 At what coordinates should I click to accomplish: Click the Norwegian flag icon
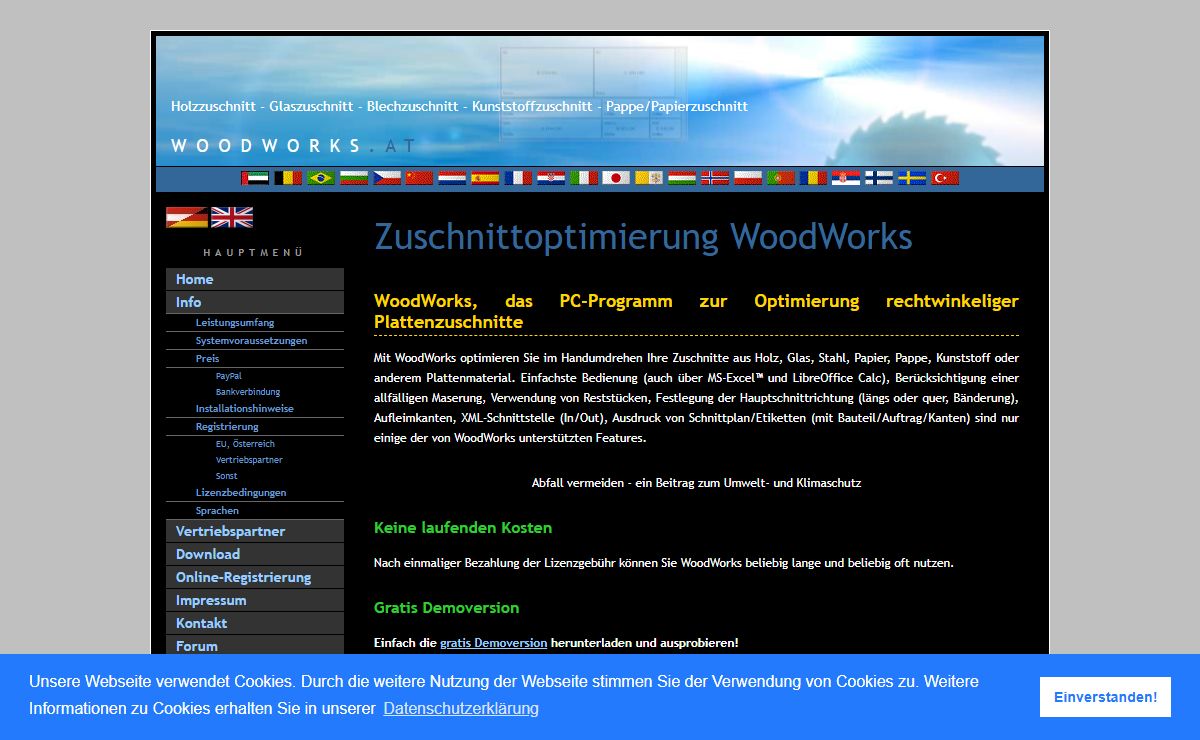click(715, 178)
